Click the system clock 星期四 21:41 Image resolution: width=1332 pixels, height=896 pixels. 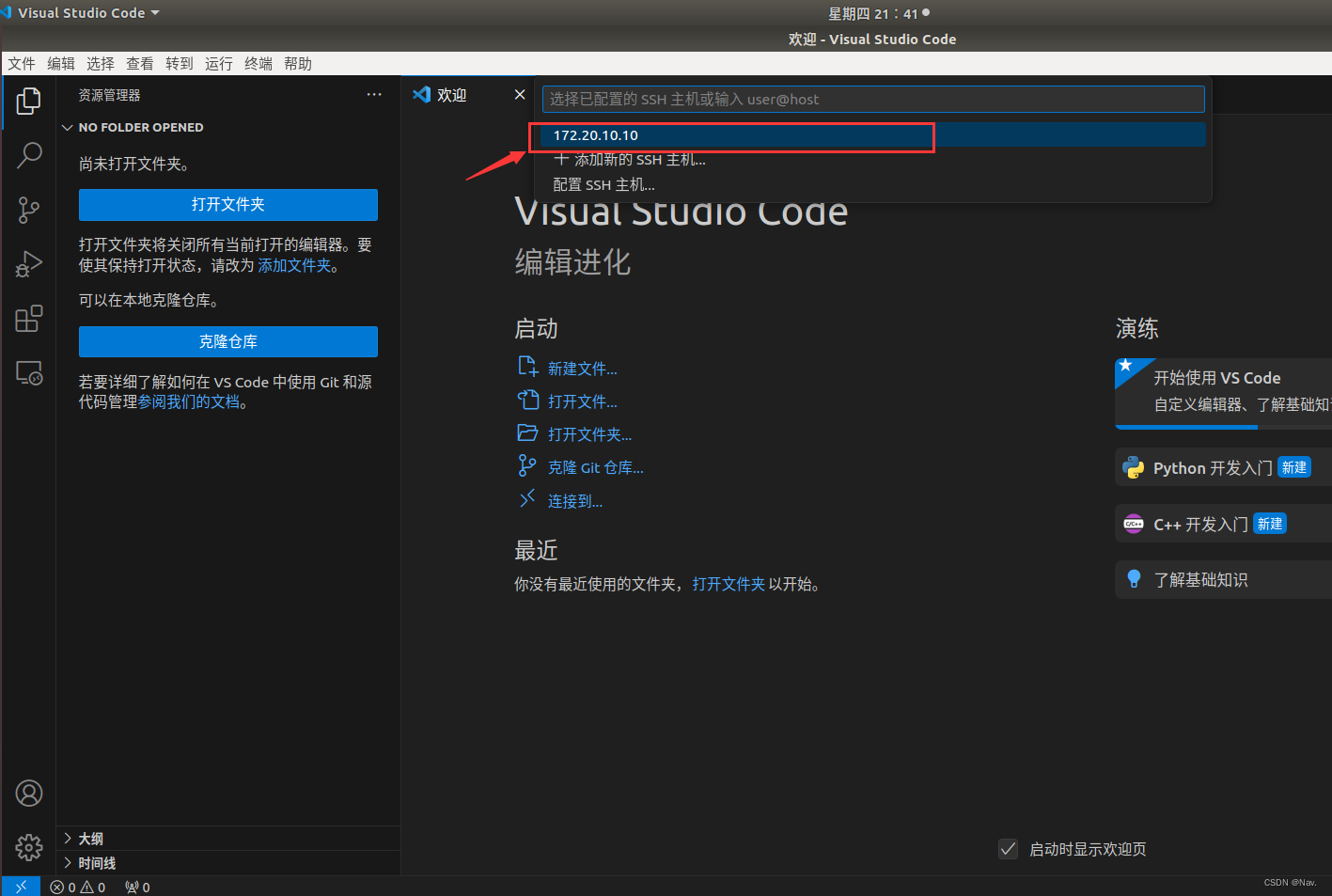coord(872,13)
